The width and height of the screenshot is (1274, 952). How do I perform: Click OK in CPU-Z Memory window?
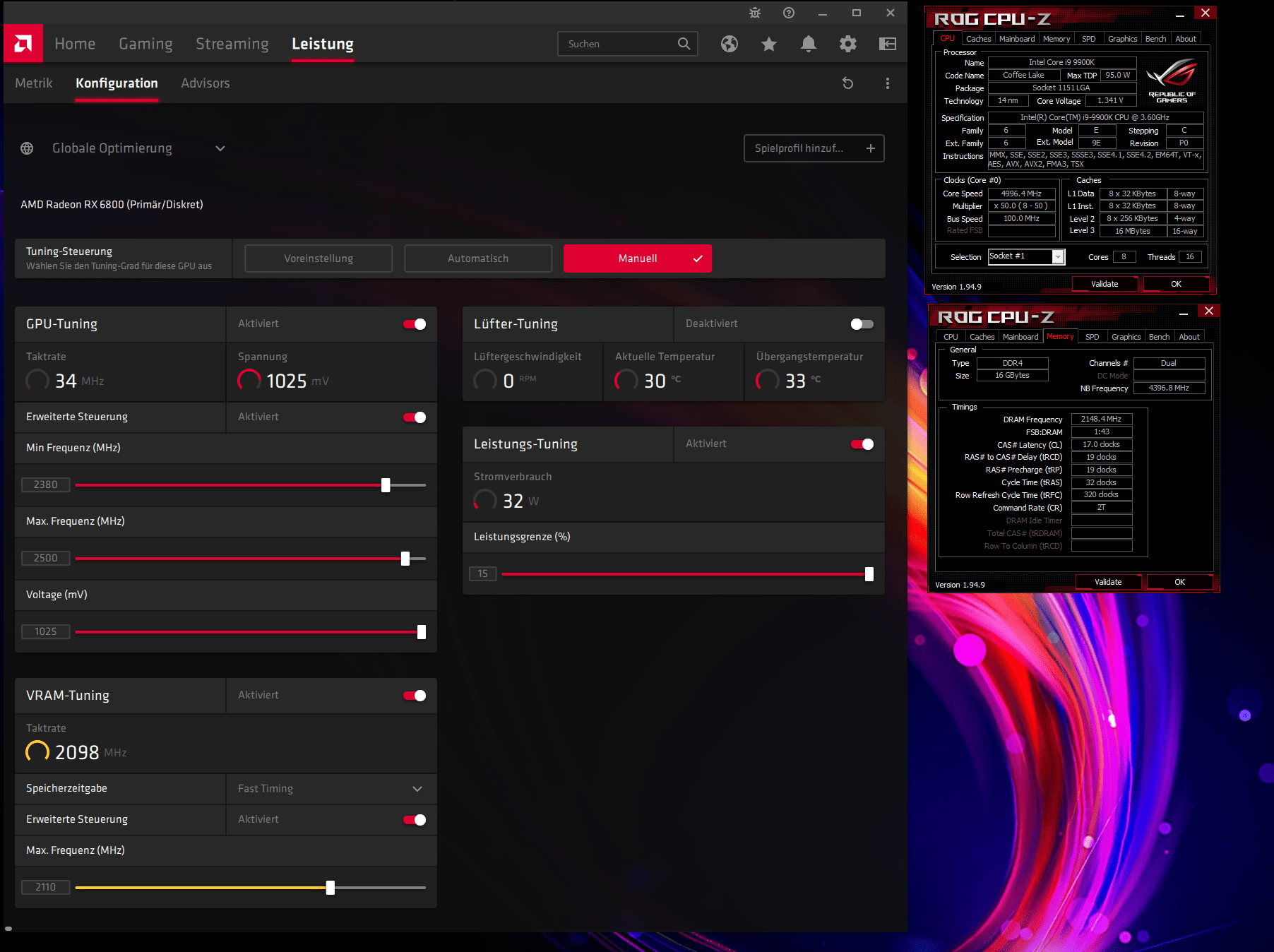pos(1179,582)
